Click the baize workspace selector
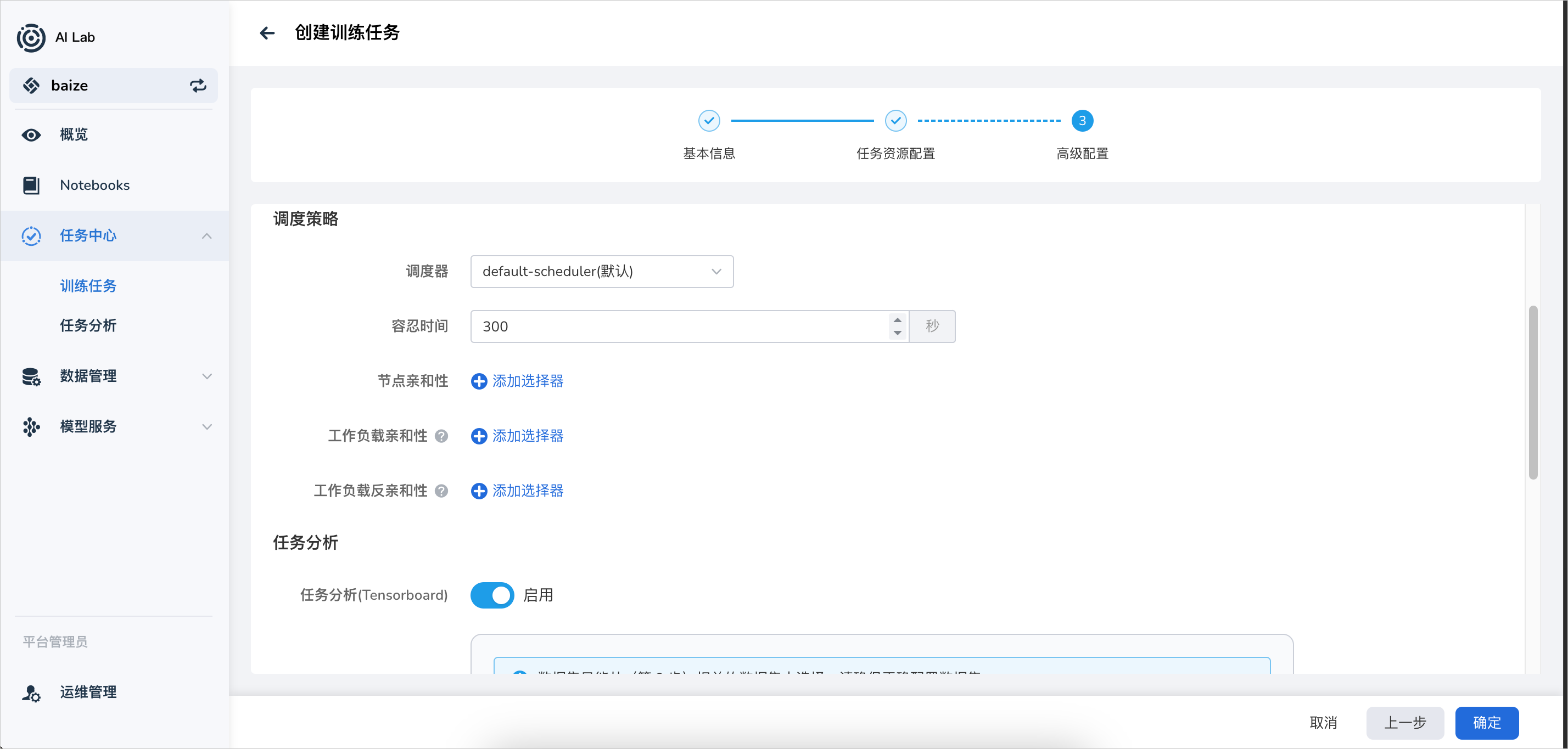 114,86
